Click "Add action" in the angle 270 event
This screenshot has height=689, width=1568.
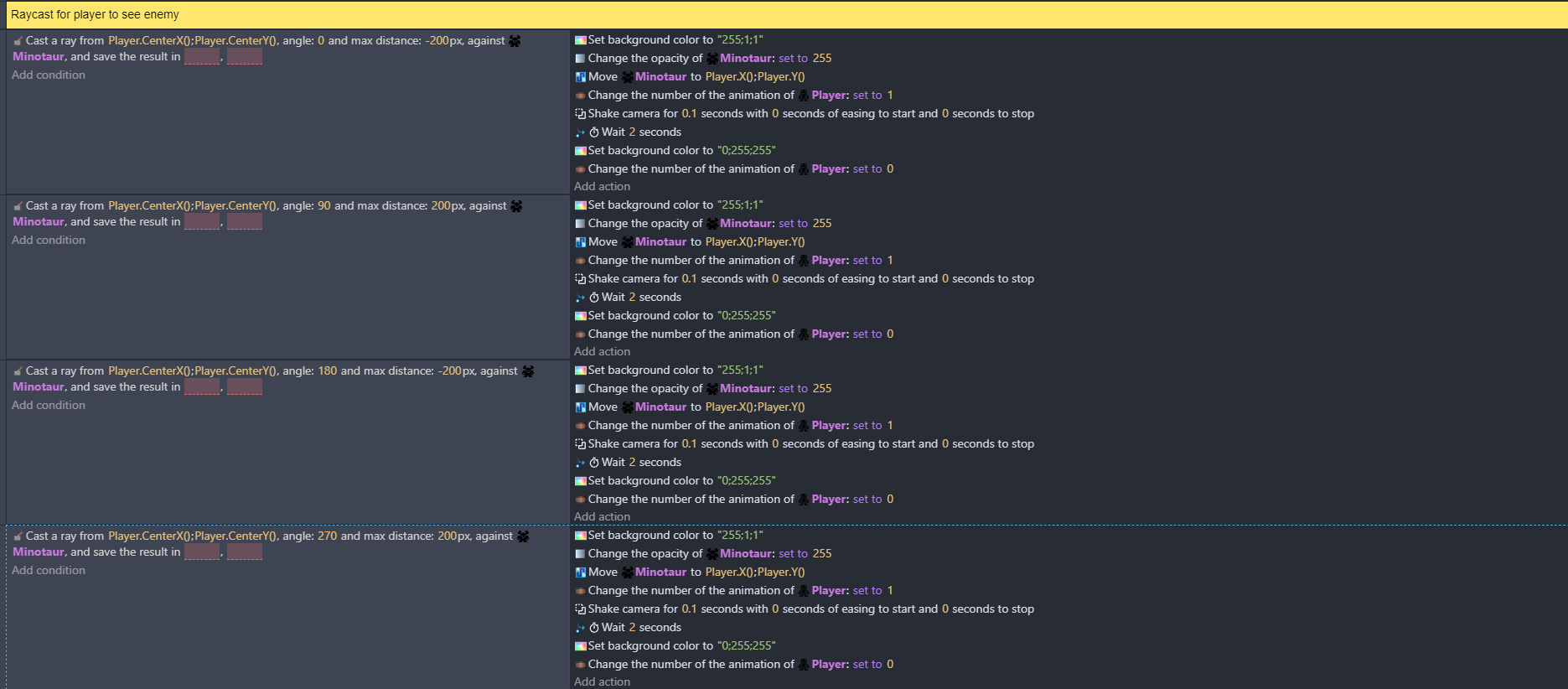[602, 682]
